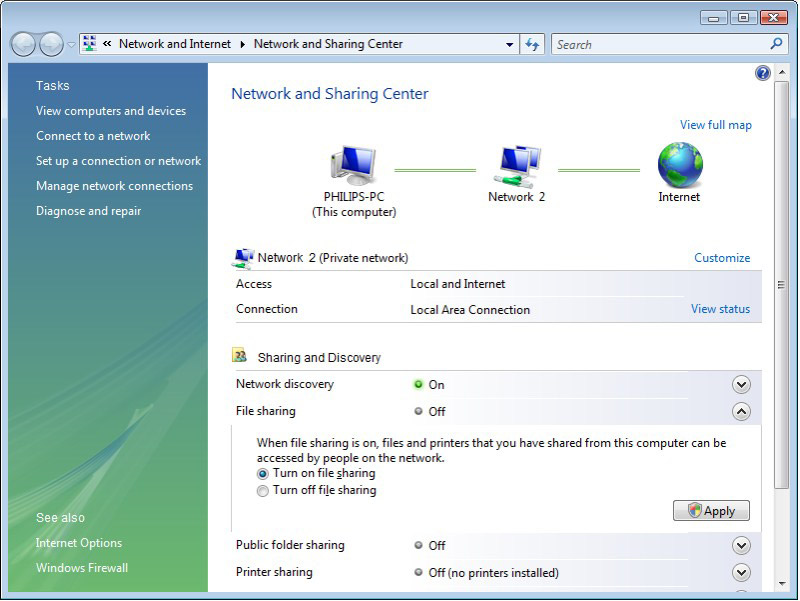
Task: Click 'Off (no printers installed)' text
Action: [x=493, y=573]
